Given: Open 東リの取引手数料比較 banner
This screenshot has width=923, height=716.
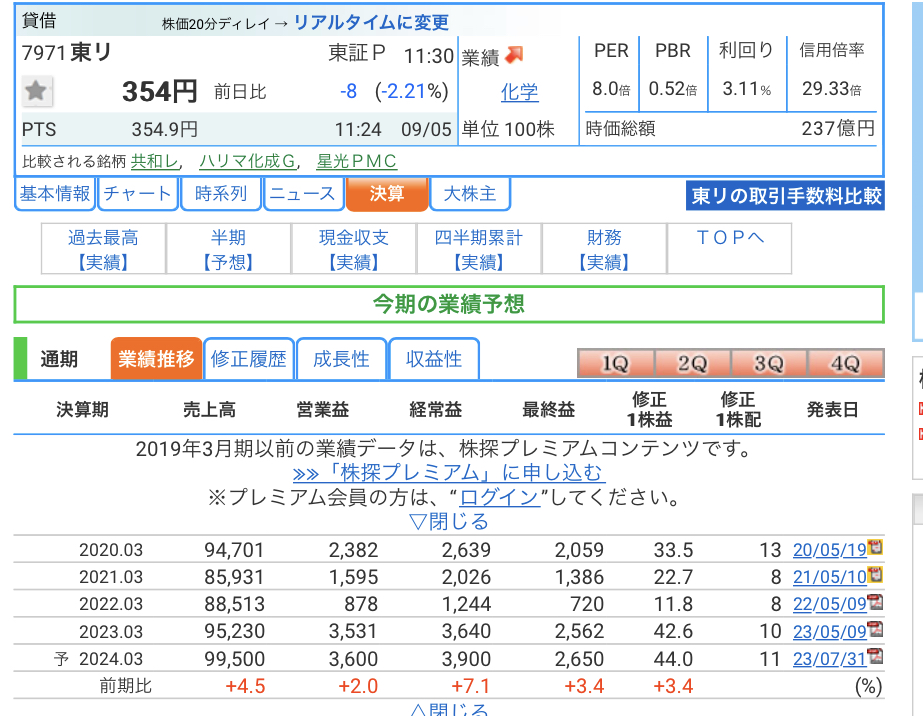Looking at the screenshot, I should pos(785,195).
